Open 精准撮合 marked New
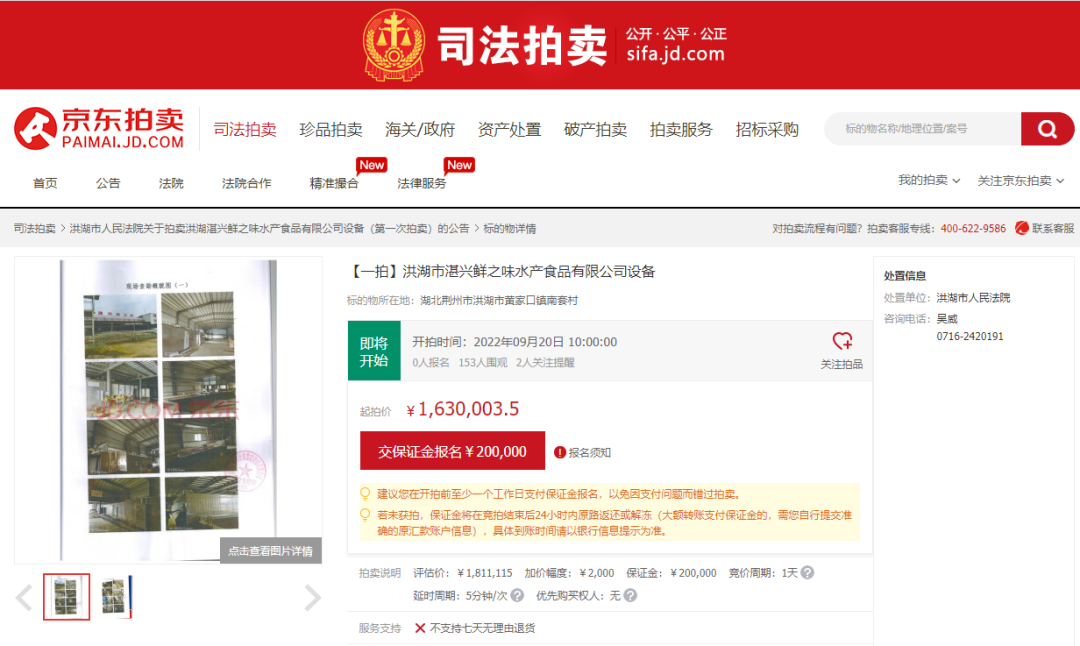 [334, 183]
